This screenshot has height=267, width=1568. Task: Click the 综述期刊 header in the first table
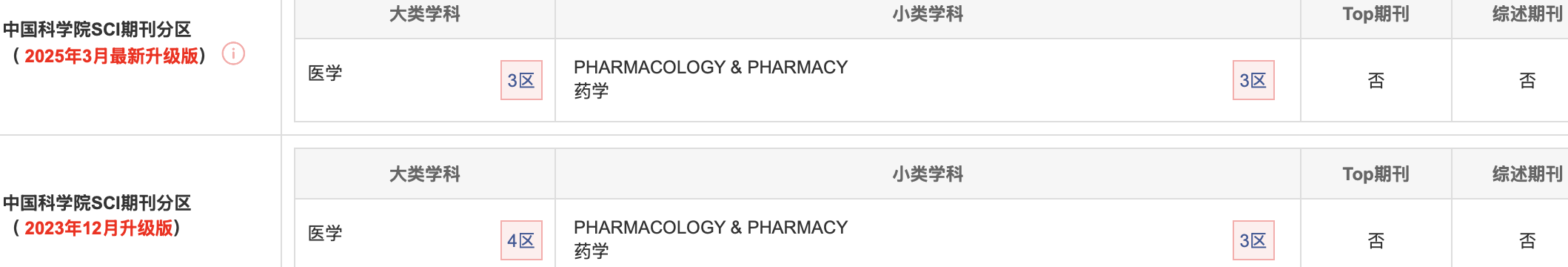pos(1527,14)
